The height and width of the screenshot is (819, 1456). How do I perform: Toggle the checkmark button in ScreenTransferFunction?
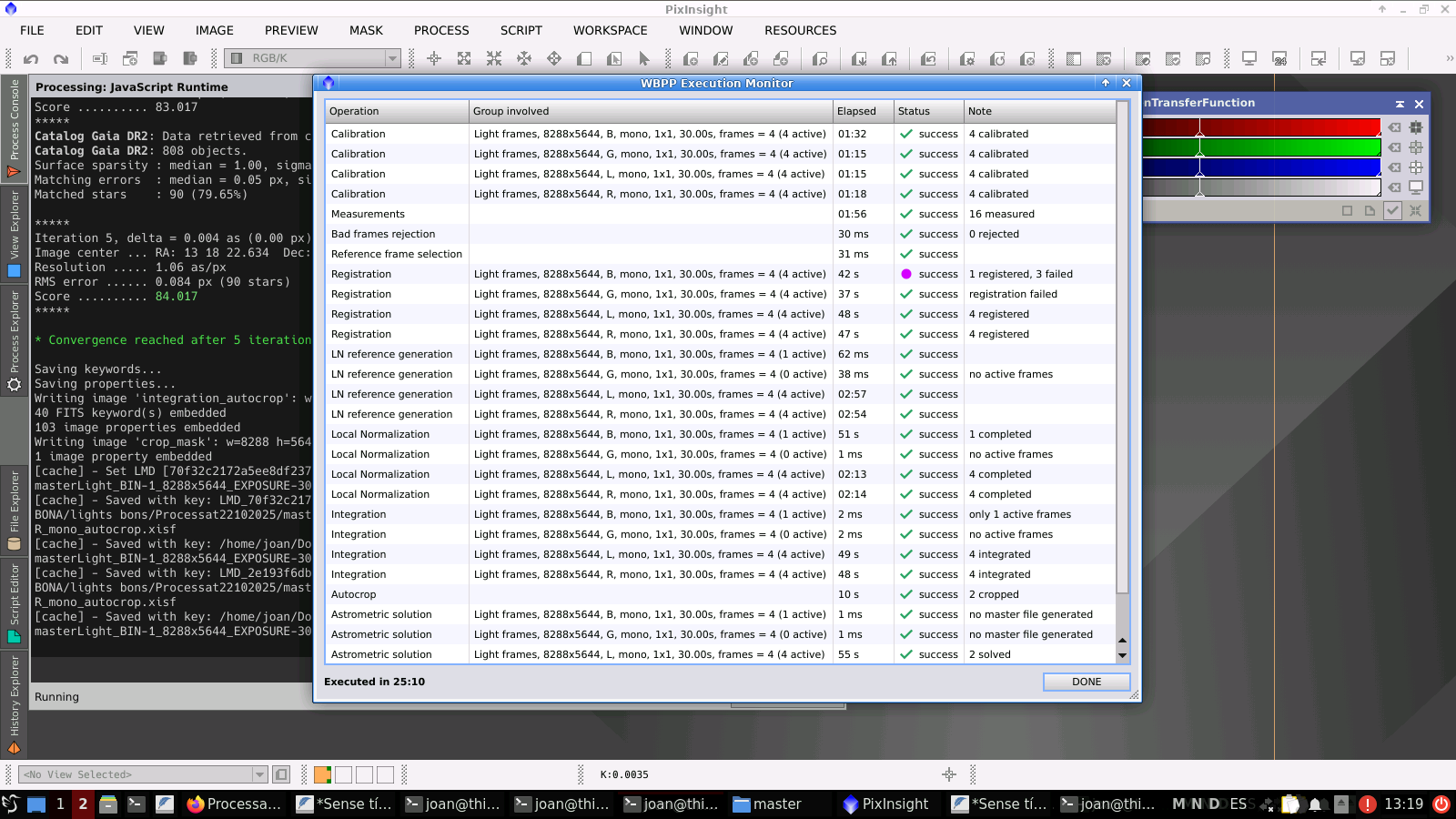(x=1392, y=210)
